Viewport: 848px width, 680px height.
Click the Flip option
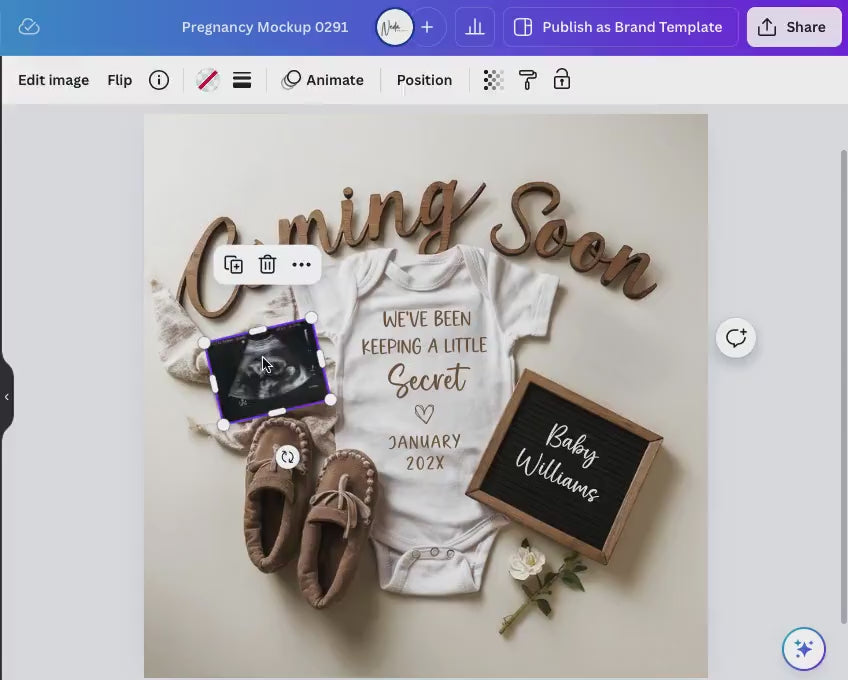(120, 80)
